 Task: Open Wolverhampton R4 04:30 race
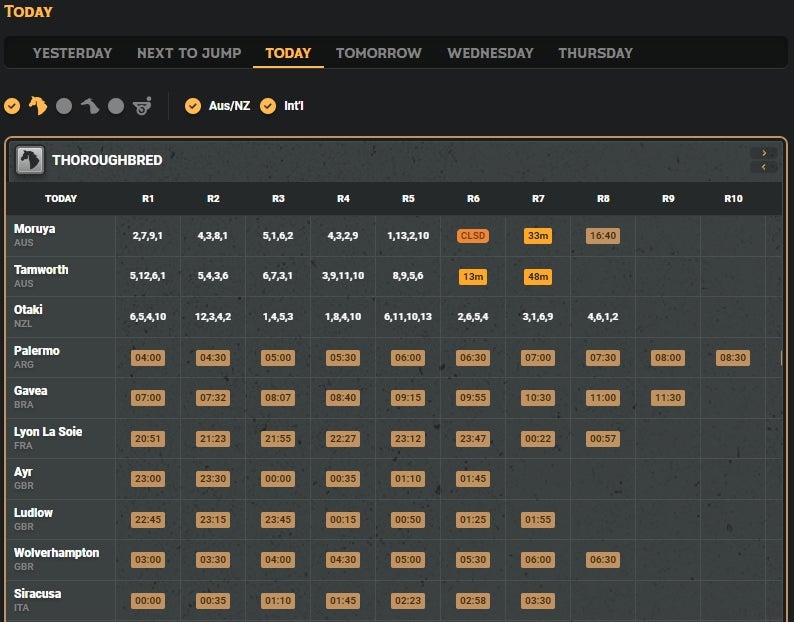click(343, 560)
